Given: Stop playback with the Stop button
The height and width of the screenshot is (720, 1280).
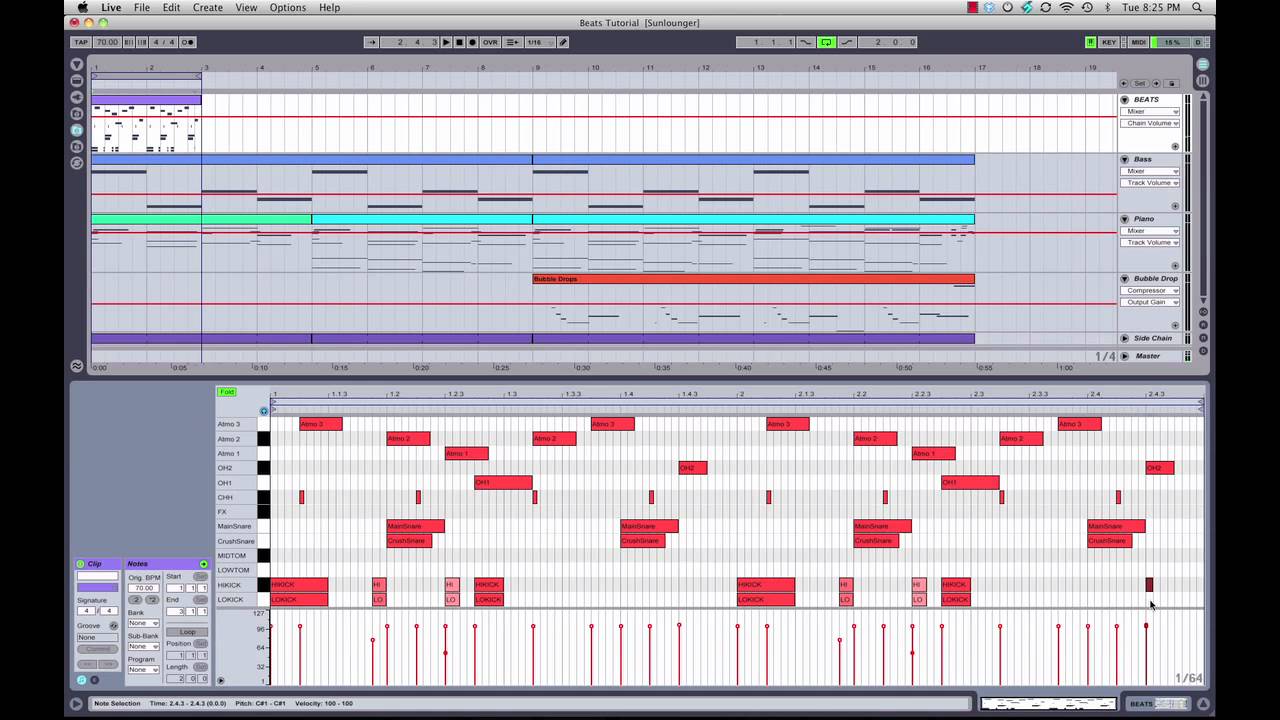Looking at the screenshot, I should [x=459, y=42].
